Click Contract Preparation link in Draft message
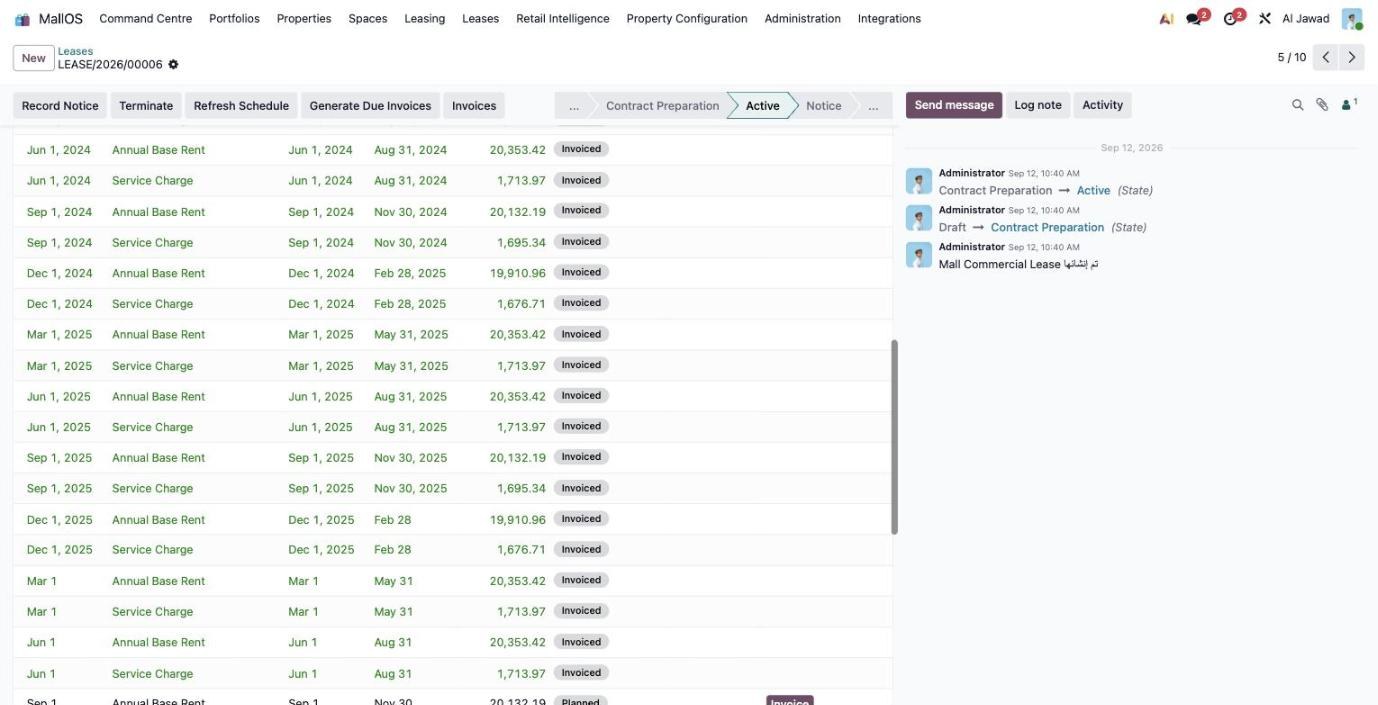The height and width of the screenshot is (705, 1378). (x=1047, y=227)
